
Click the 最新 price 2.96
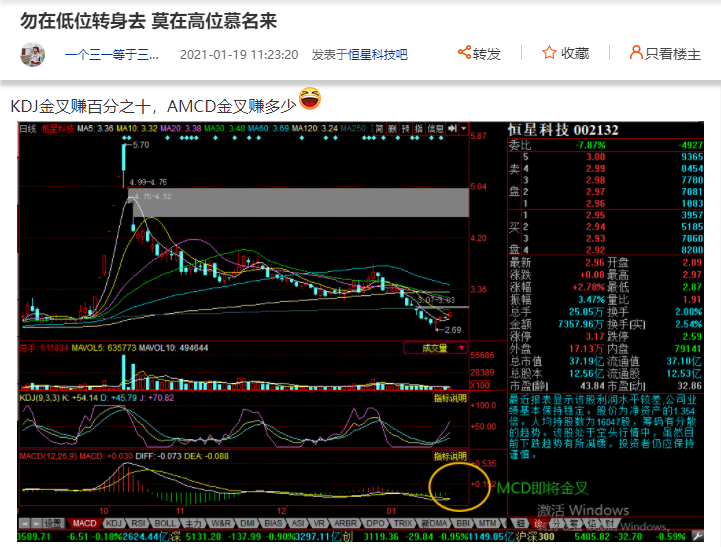point(595,262)
